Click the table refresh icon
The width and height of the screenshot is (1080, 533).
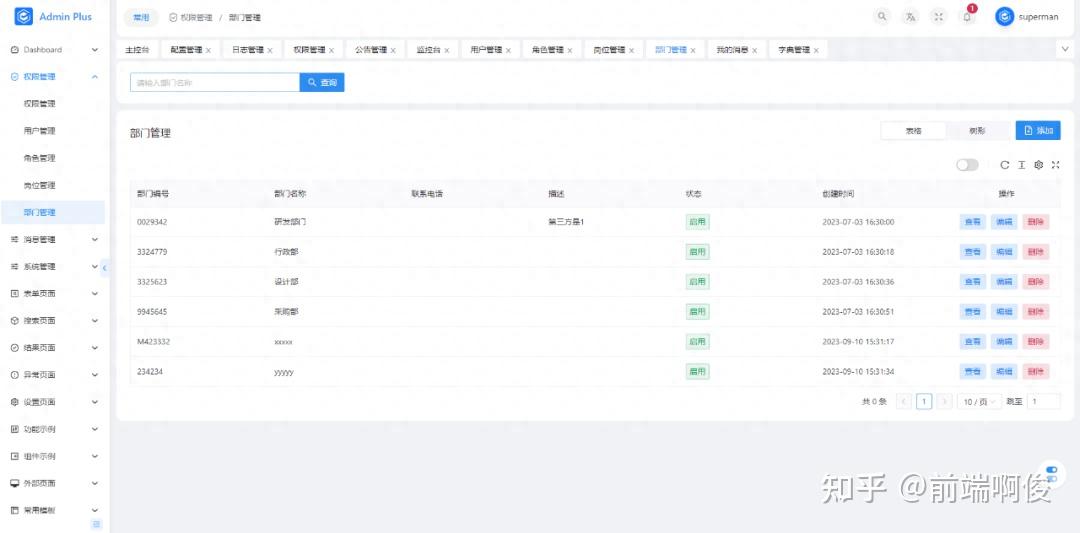pyautogui.click(x=1004, y=165)
